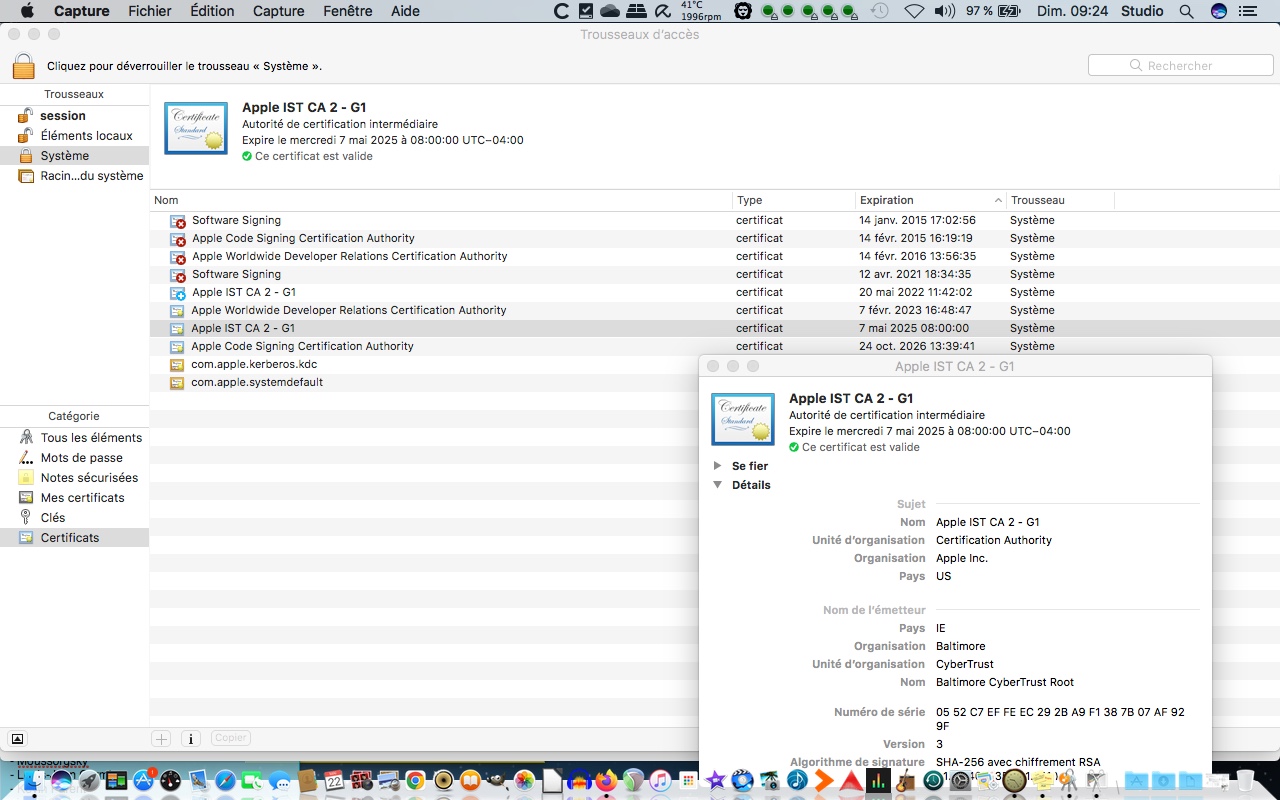
Task: Click the info "i" button in bottom bar
Action: tap(191, 738)
